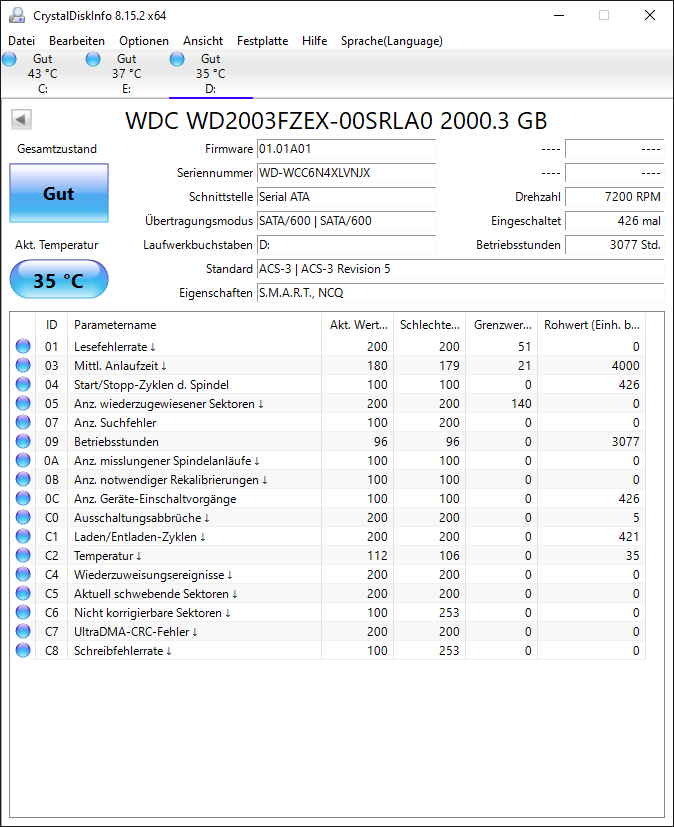This screenshot has height=827, width=674.
Task: Open the Sprache(Language) menu
Action: click(x=392, y=41)
